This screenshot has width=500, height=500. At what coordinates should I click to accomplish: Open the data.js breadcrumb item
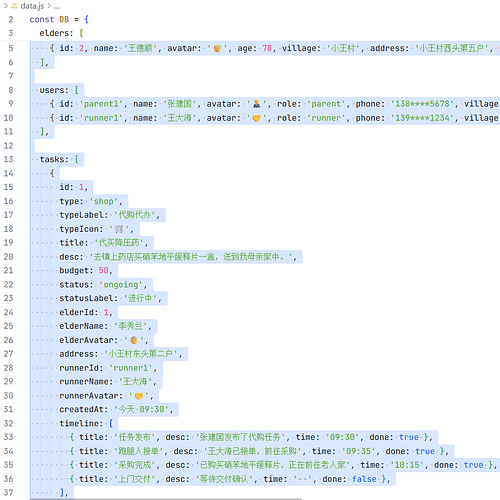tap(32, 6)
